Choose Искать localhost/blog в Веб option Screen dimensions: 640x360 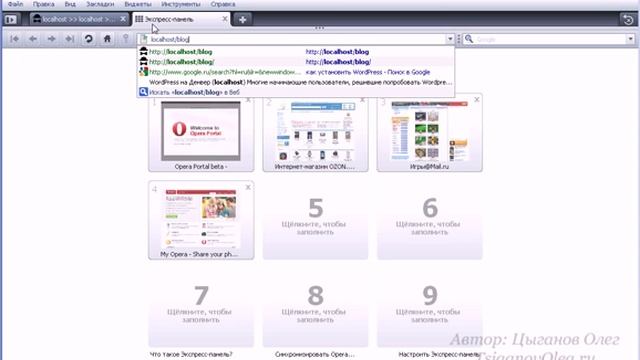coord(296,92)
